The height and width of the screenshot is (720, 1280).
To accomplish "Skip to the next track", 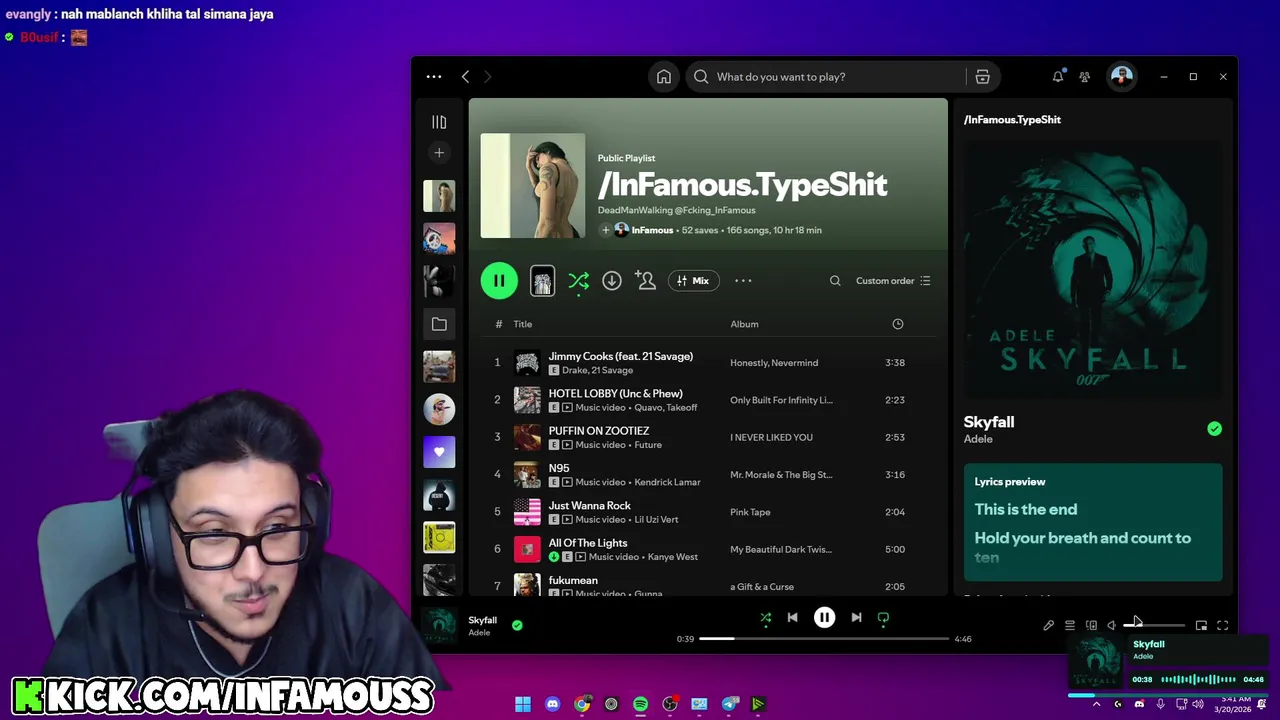I will tap(856, 618).
